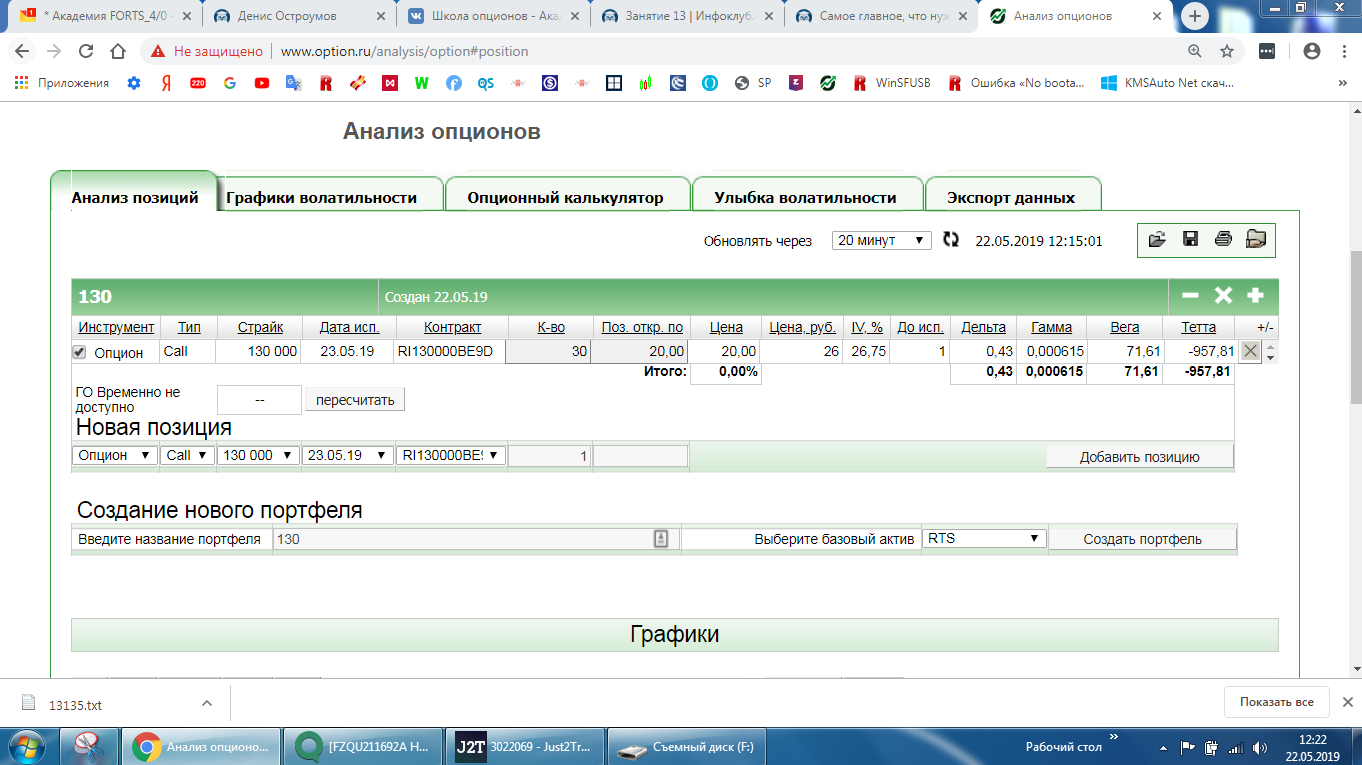Show more bookmarks with the double chevron
The height and width of the screenshot is (765, 1362).
tap(1342, 83)
